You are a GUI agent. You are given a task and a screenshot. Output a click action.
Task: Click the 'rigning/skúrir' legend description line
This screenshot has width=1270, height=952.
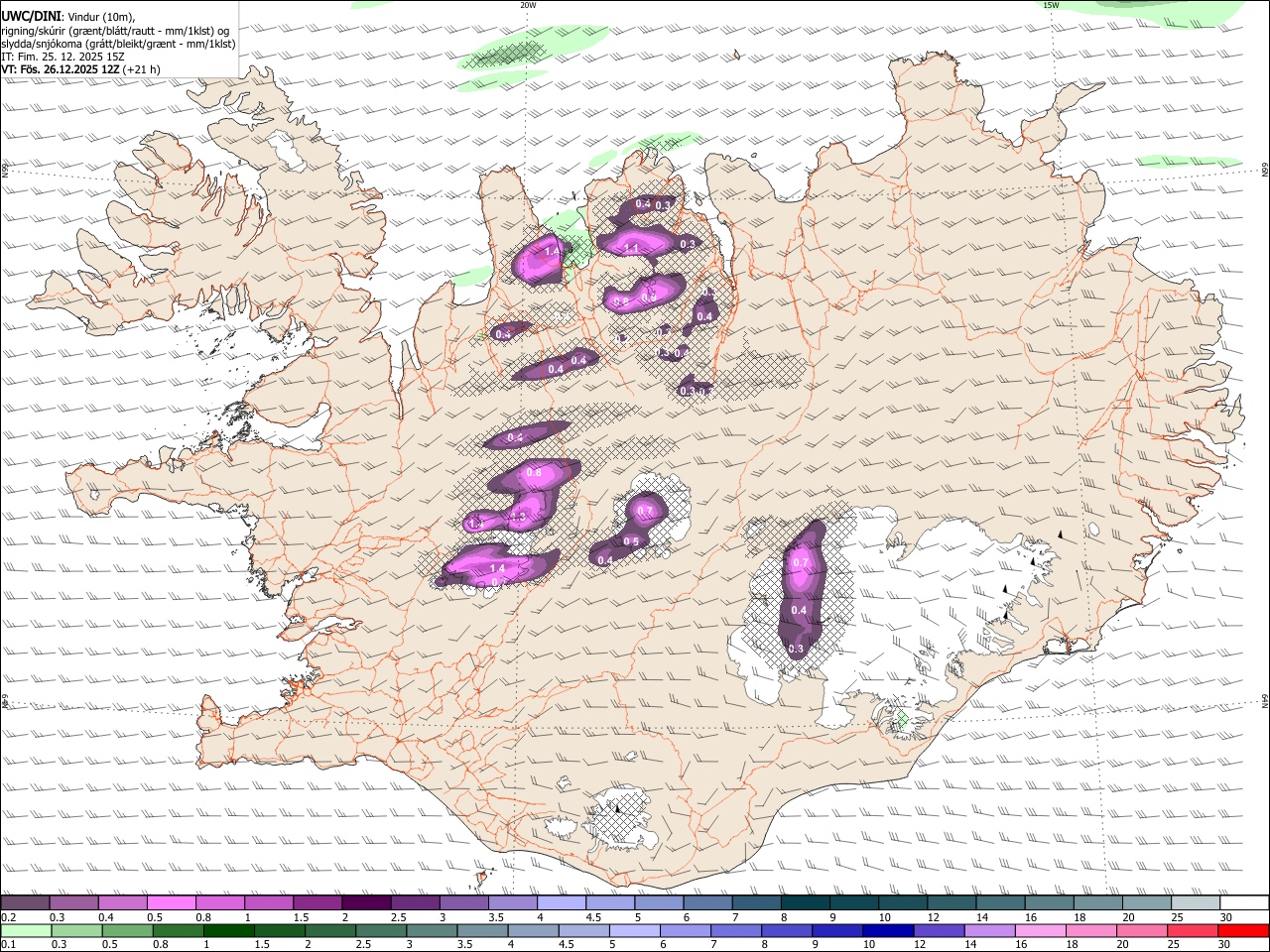tap(115, 30)
